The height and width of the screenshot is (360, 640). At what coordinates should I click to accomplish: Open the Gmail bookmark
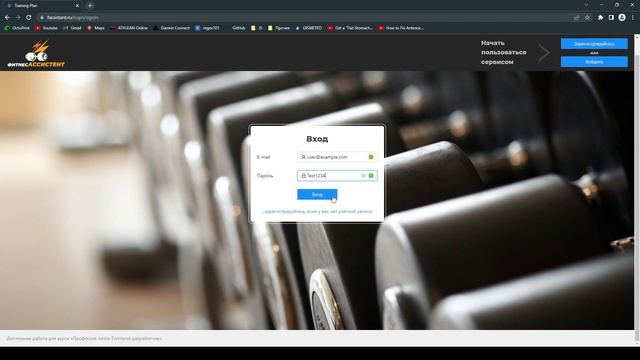pos(72,28)
